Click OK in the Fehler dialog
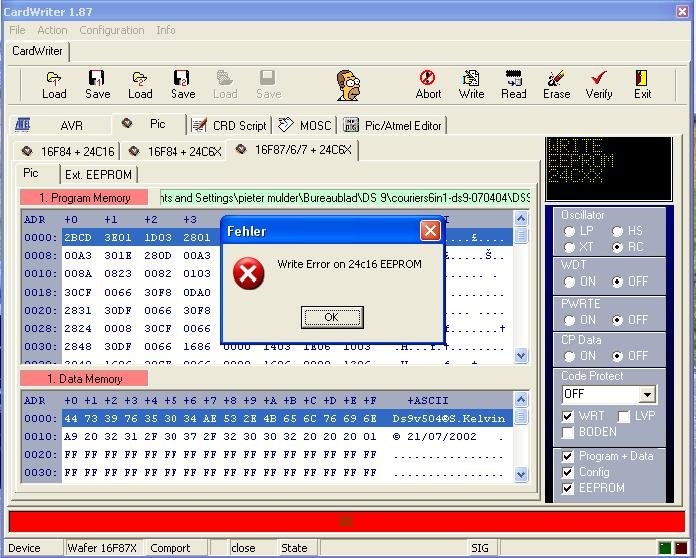The height and width of the screenshot is (558, 696). pyautogui.click(x=332, y=317)
